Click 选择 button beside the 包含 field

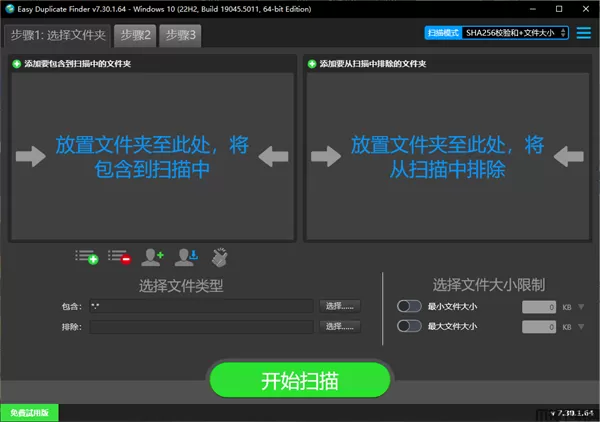[340, 306]
